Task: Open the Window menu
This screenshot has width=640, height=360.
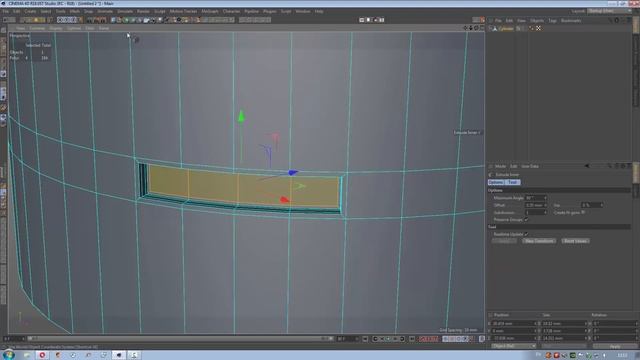Action: pyautogui.click(x=303, y=11)
